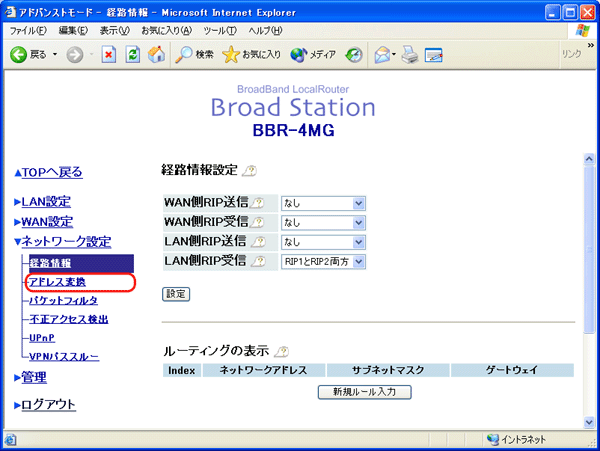The width and height of the screenshot is (600, 451).
Task: Click the 新規ルール入力 button
Action: point(365,392)
